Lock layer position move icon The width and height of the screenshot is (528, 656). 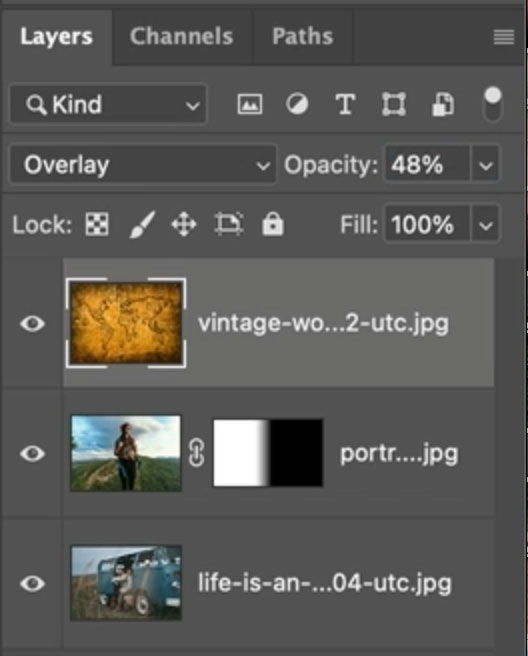click(x=184, y=224)
